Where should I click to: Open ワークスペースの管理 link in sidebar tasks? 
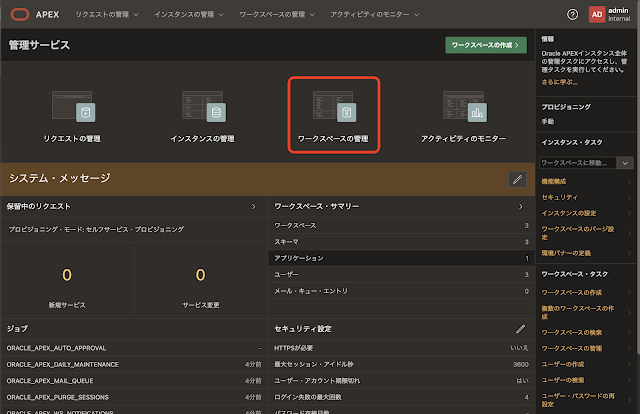pyautogui.click(x=571, y=348)
